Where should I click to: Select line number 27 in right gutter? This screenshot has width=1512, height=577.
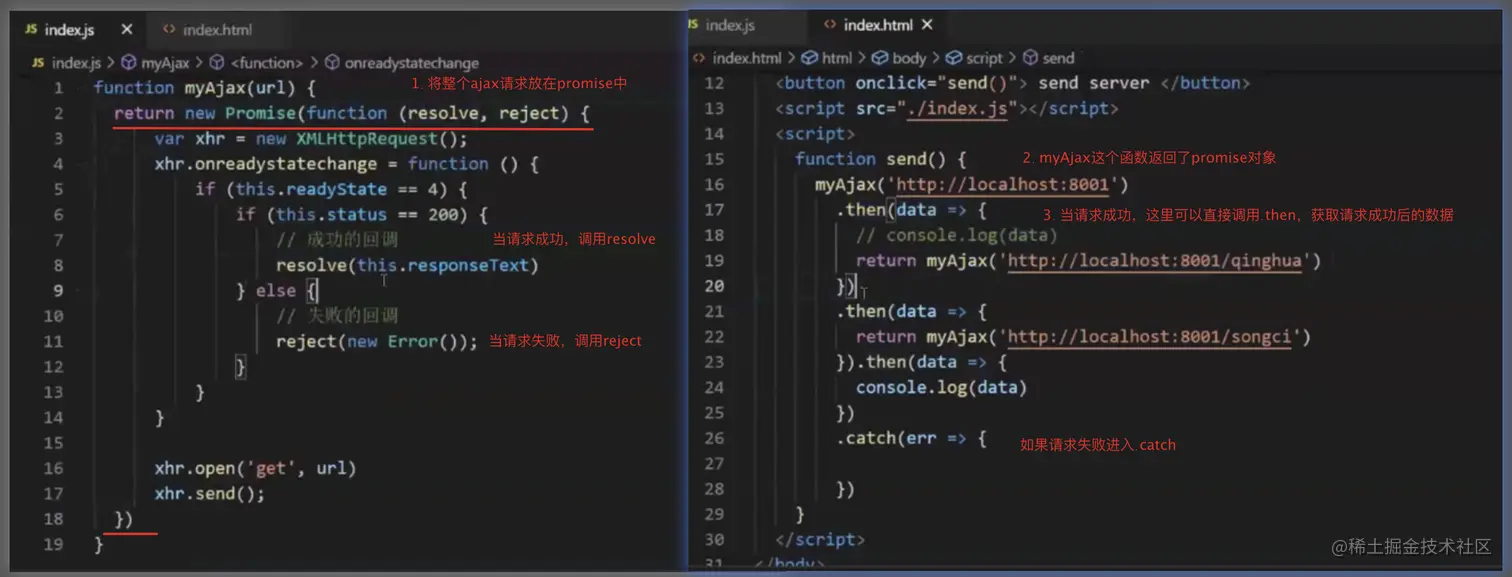(713, 463)
